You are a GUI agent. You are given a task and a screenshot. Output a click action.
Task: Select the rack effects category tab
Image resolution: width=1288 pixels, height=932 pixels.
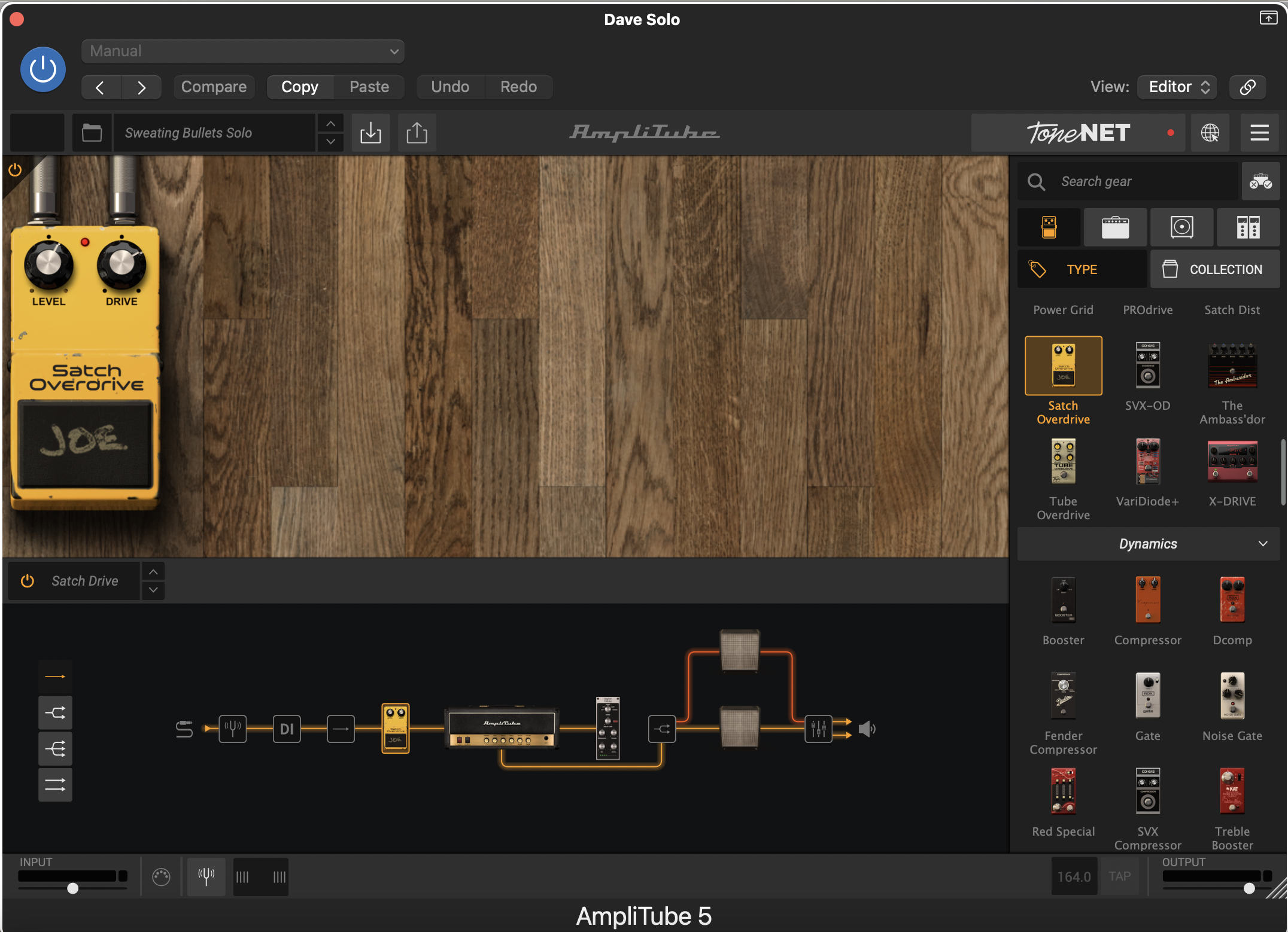tap(1248, 227)
